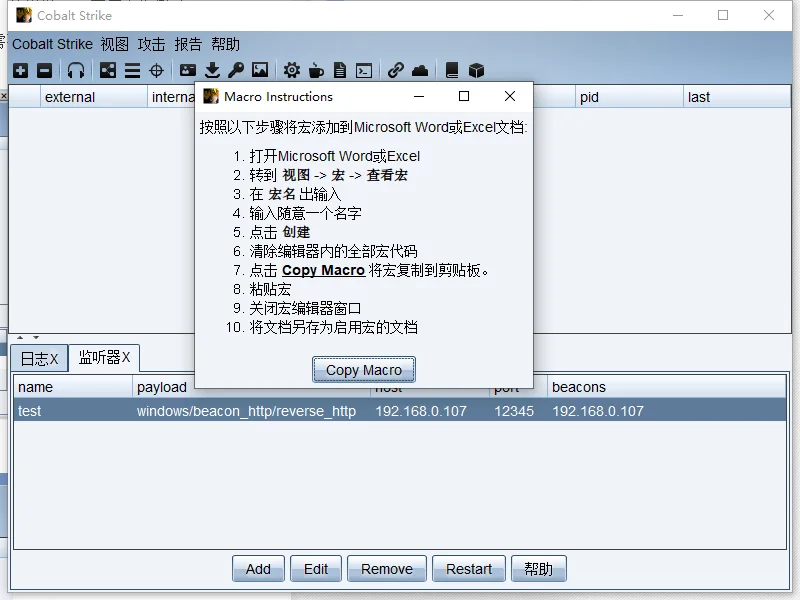Close the Macro Instructions dialog
The width and height of the screenshot is (800, 600).
point(510,96)
